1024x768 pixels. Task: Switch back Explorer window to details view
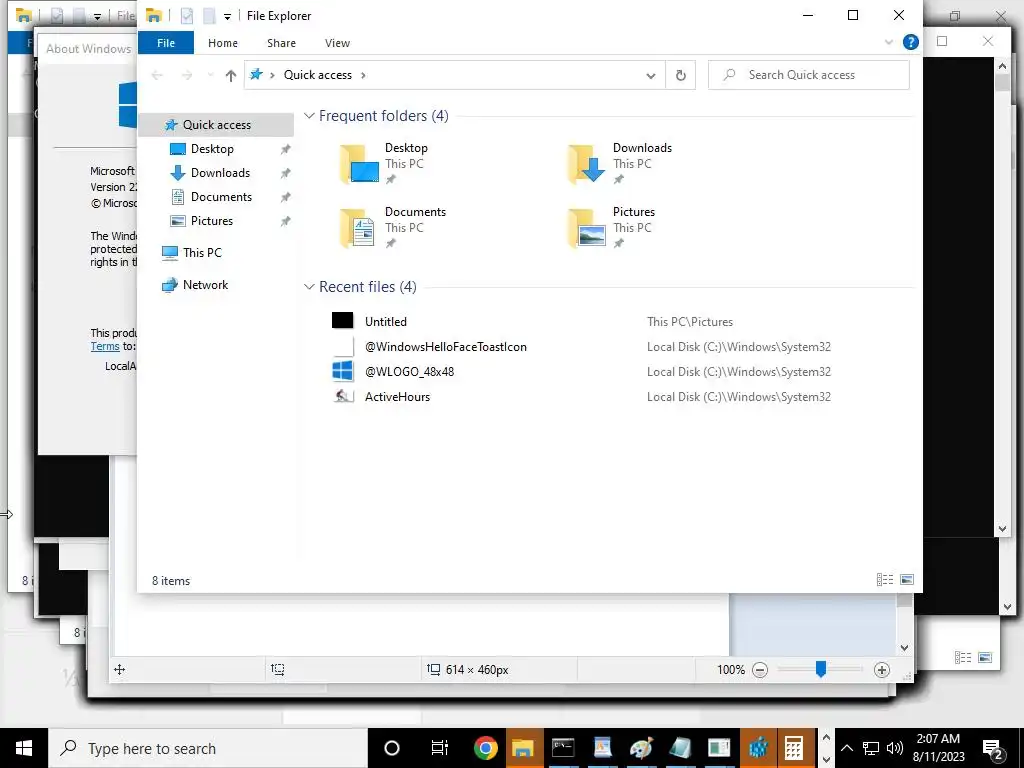963,658
